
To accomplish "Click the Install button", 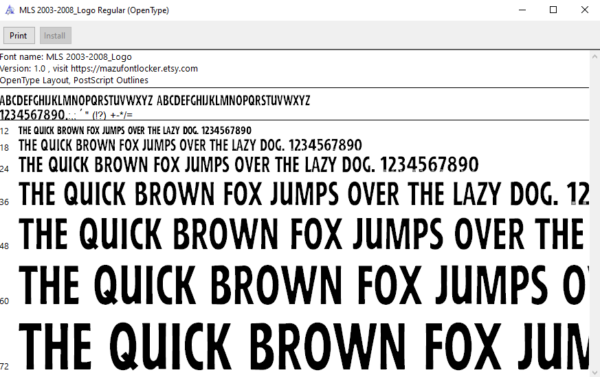I will pyautogui.click(x=55, y=36).
